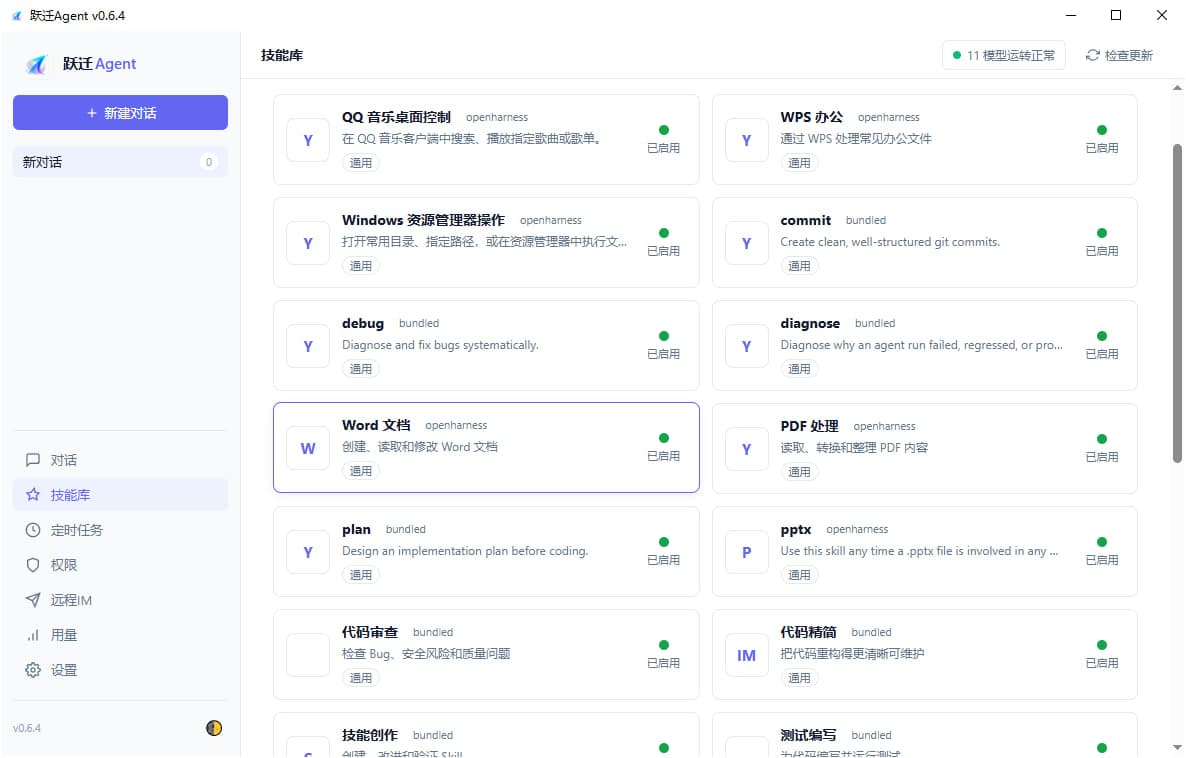The width and height of the screenshot is (1186, 758).
Task: Click the 新建对话 button
Action: click(120, 113)
